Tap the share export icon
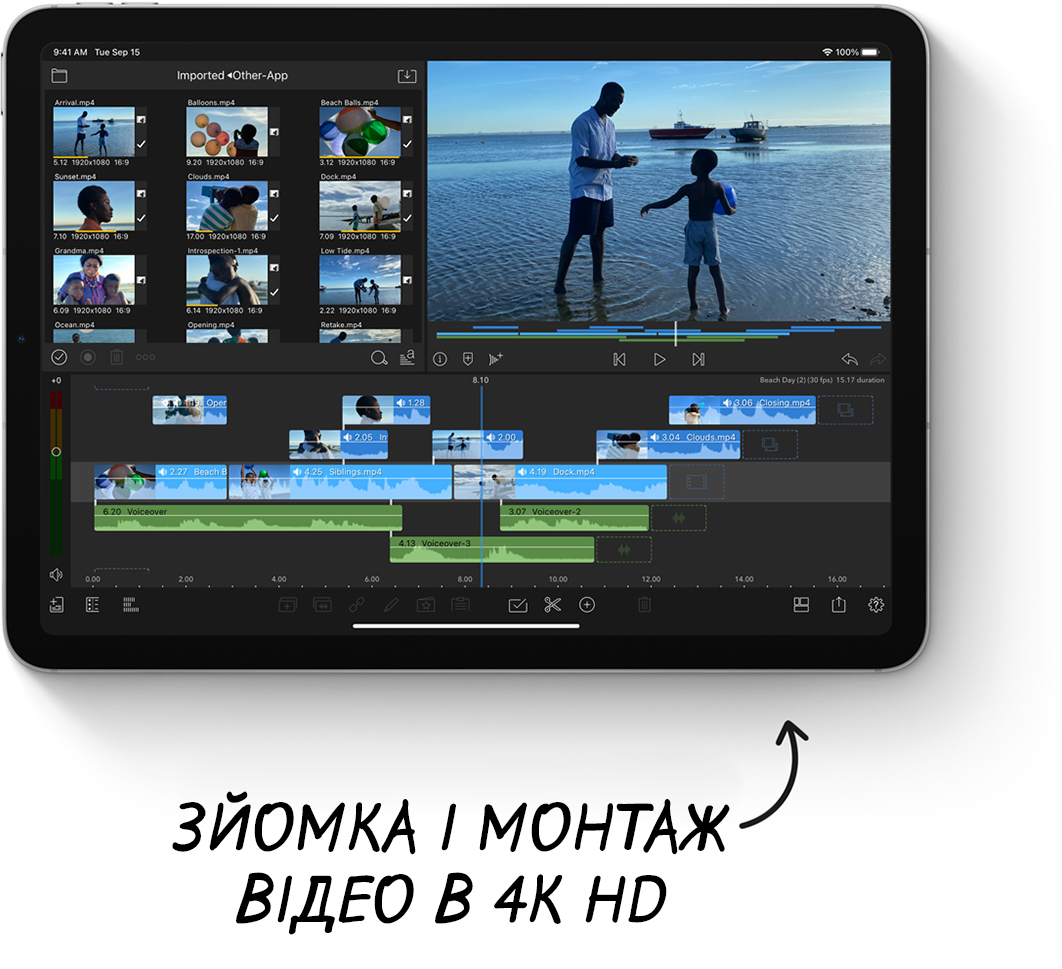 (x=838, y=605)
